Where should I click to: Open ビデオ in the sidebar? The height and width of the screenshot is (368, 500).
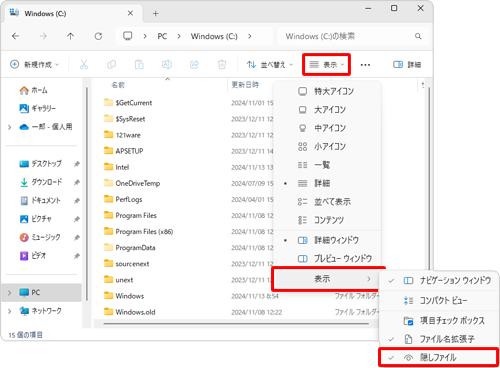click(x=33, y=256)
